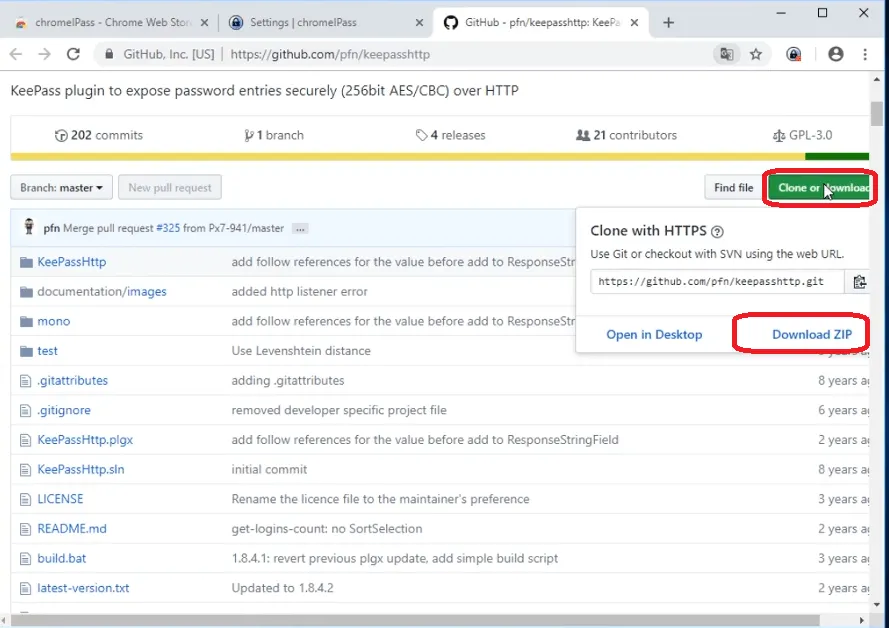Image resolution: width=889 pixels, height=628 pixels.
Task: Open pull request #325 link
Action: coord(168,228)
